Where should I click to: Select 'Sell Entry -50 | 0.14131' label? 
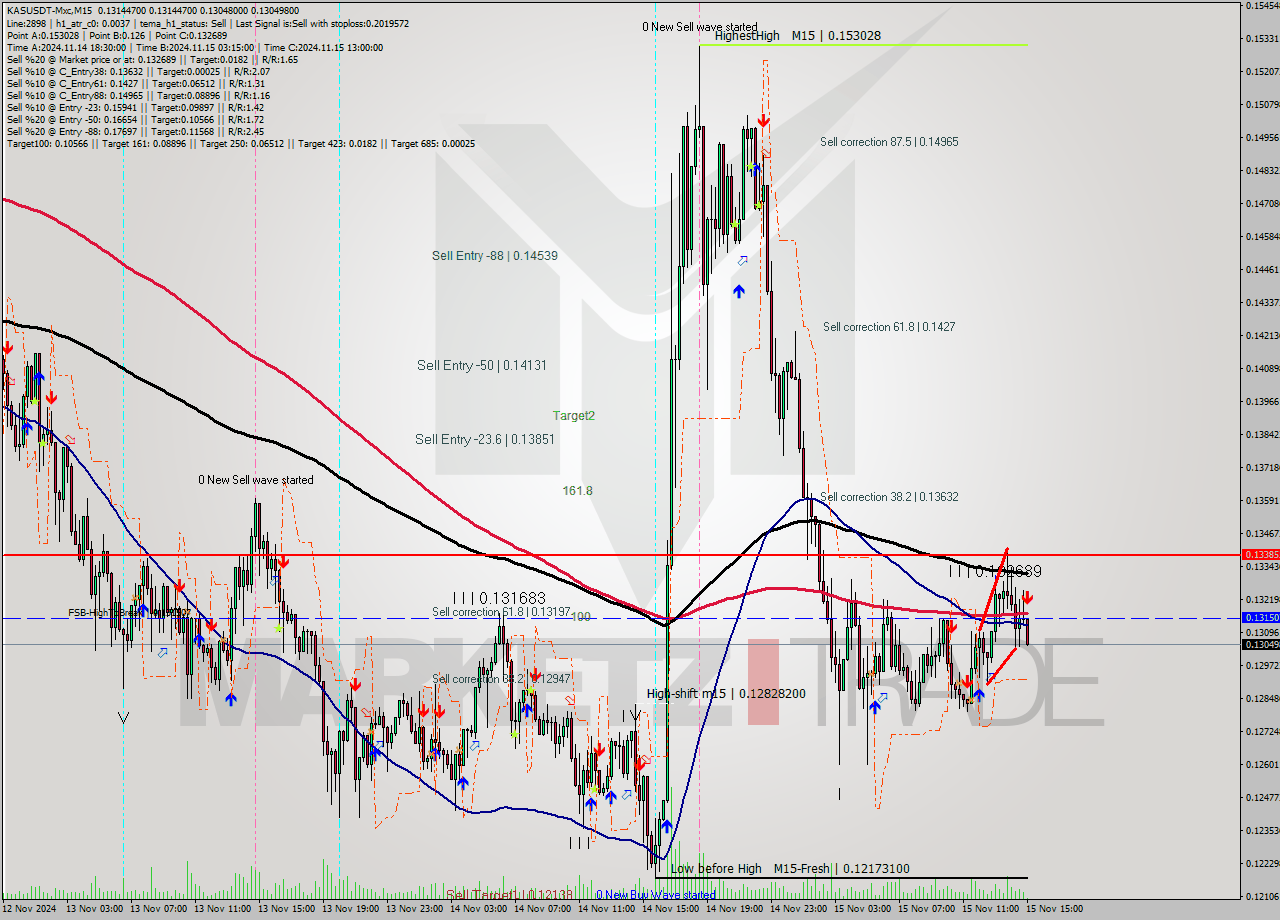pyautogui.click(x=482, y=366)
